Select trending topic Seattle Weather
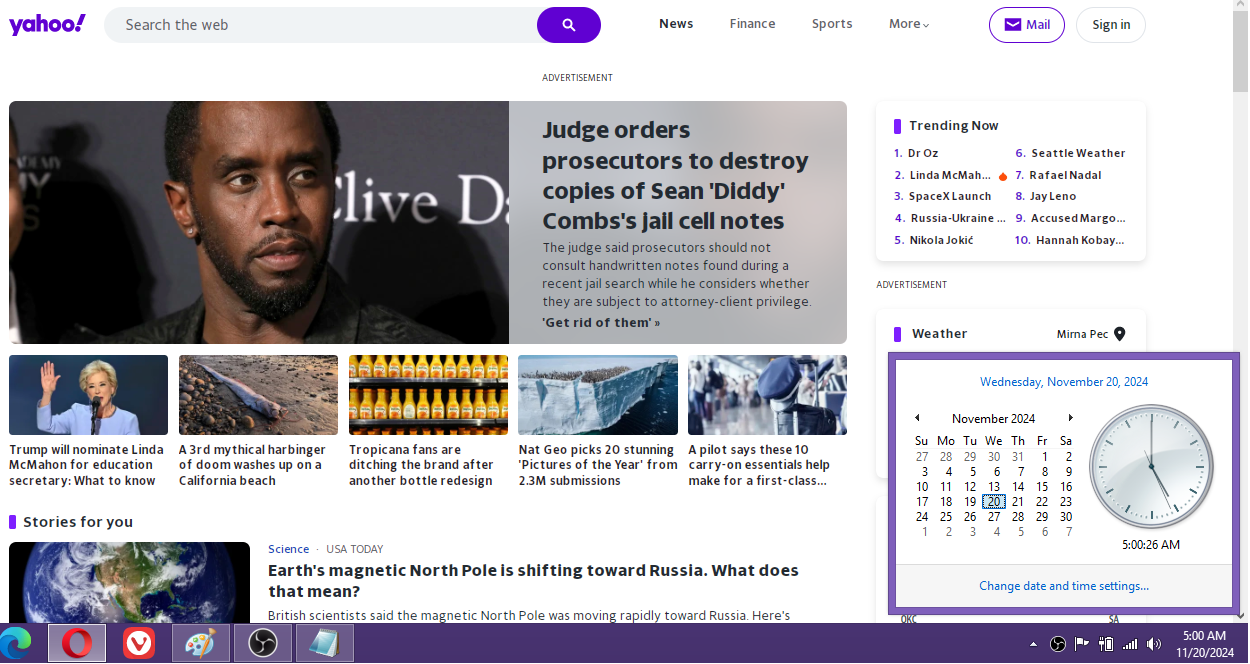 pyautogui.click(x=1078, y=153)
